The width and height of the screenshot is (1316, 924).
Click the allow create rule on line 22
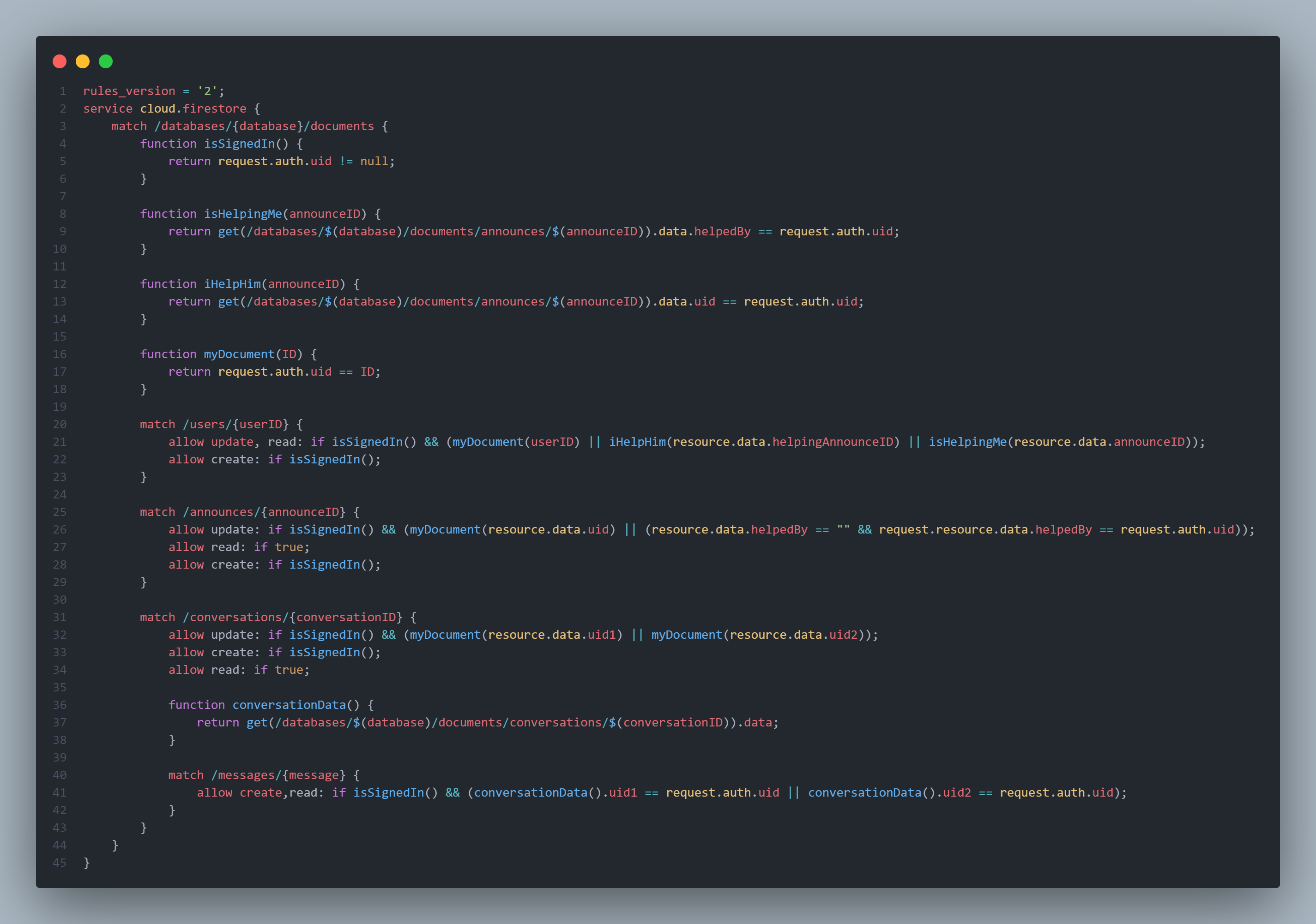pos(273,459)
